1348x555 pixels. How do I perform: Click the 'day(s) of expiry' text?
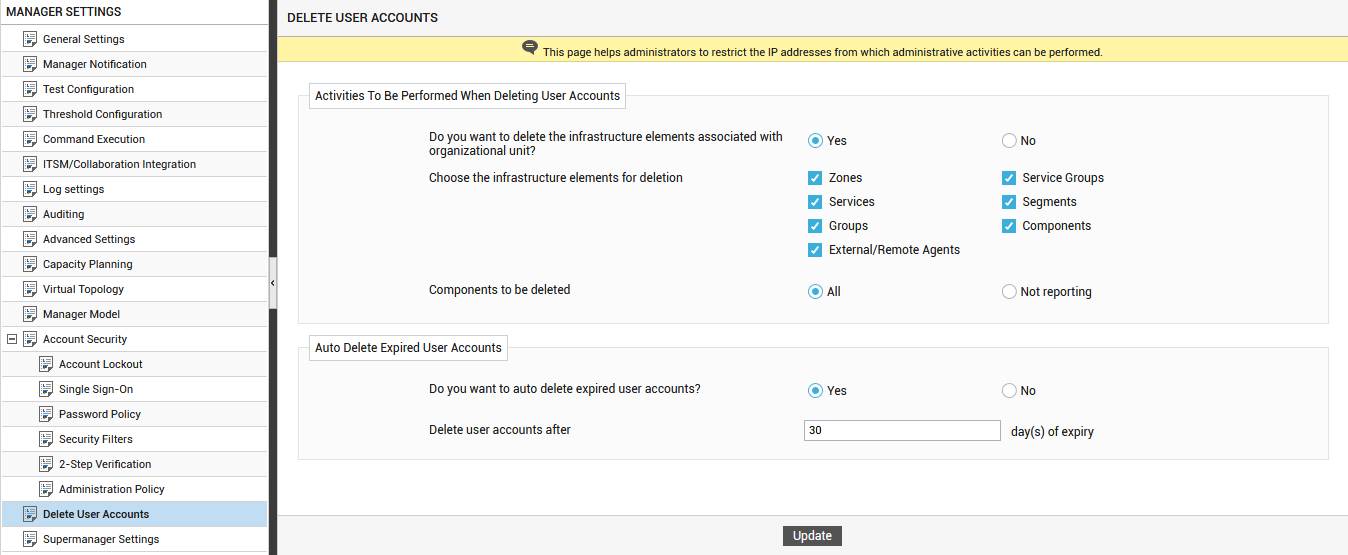click(x=1052, y=432)
